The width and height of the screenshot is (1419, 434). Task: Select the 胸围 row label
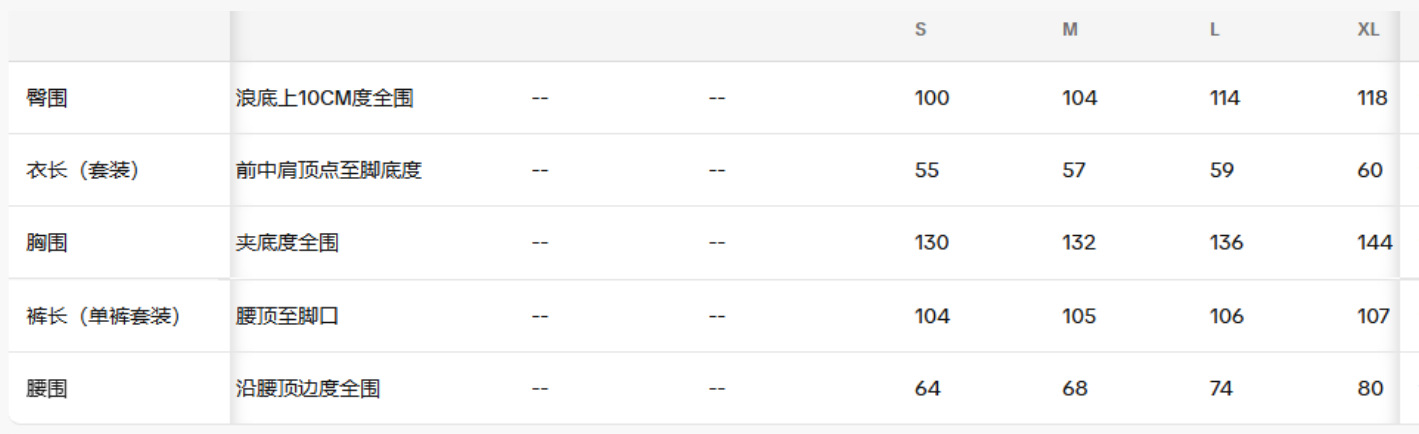click(x=47, y=242)
